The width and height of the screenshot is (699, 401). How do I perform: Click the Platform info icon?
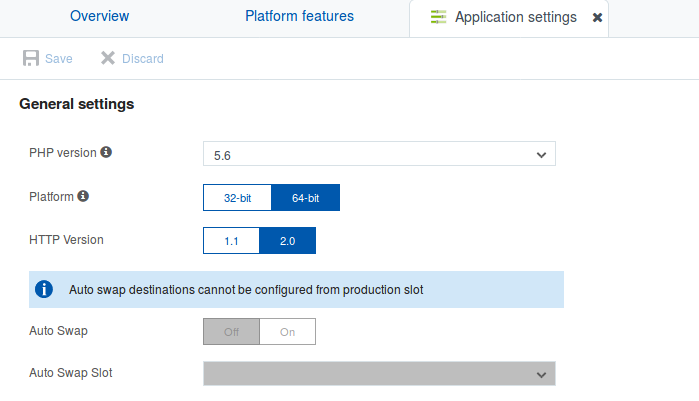(83, 197)
